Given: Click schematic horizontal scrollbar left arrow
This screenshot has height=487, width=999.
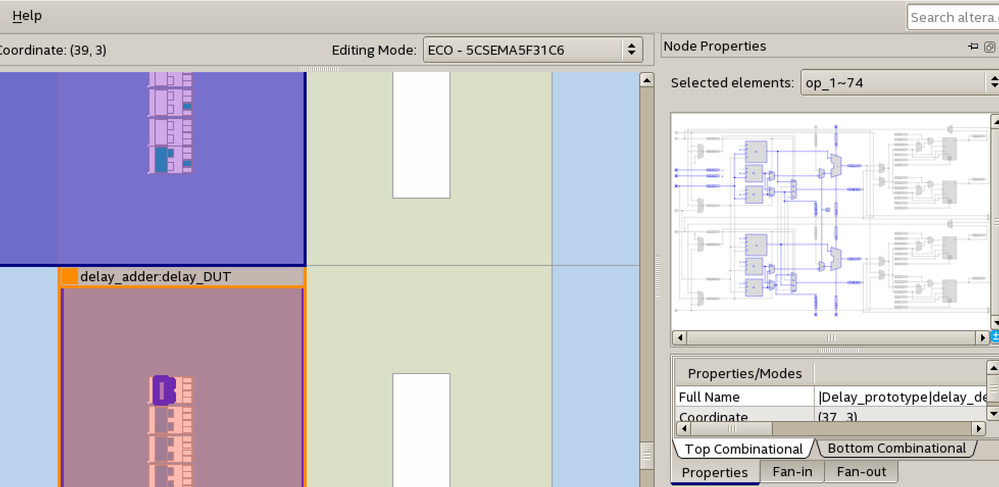Looking at the screenshot, I should (x=680, y=337).
